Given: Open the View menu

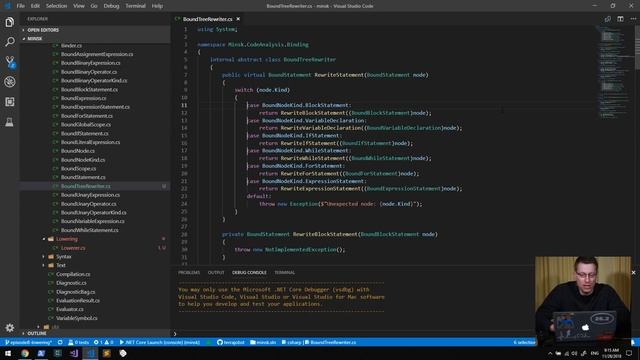Looking at the screenshot, I should pos(79,6).
